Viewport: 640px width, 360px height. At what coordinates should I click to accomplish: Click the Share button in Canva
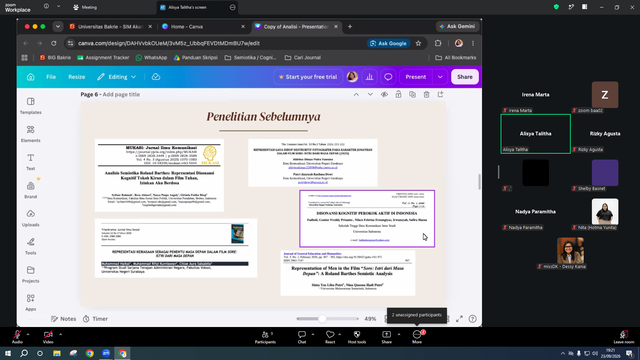tap(465, 77)
